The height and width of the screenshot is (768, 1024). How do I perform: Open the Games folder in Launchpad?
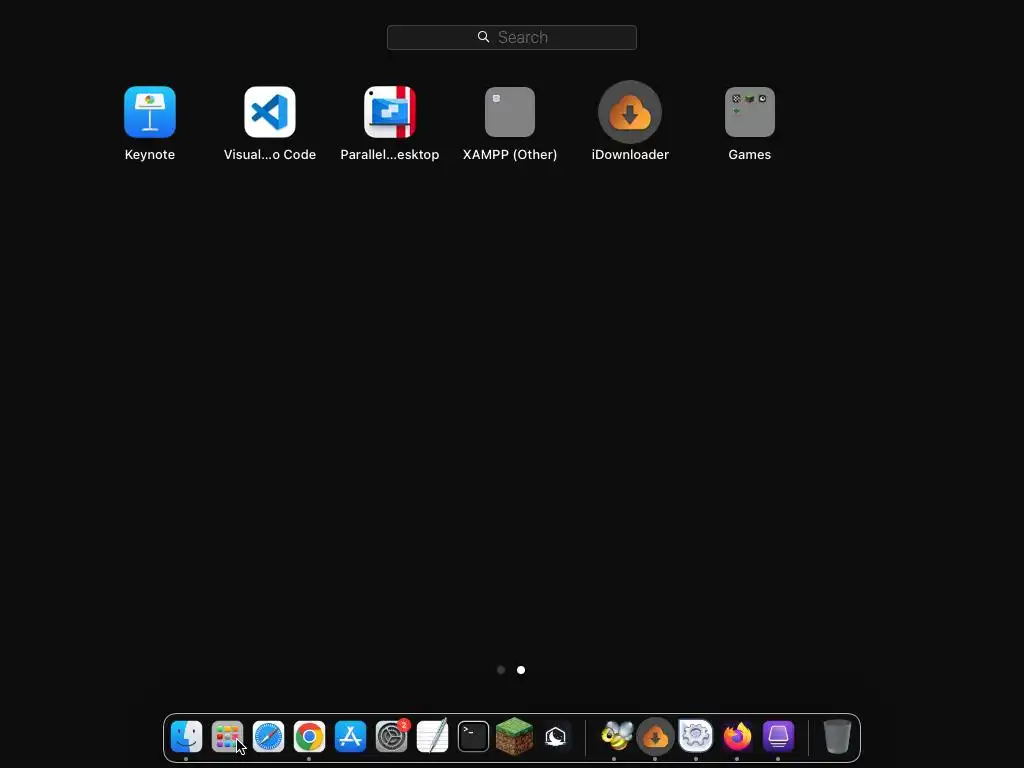pos(750,112)
